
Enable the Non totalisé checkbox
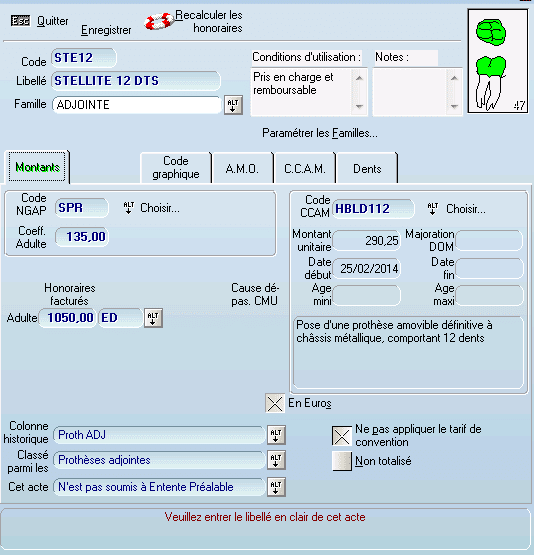342,461
